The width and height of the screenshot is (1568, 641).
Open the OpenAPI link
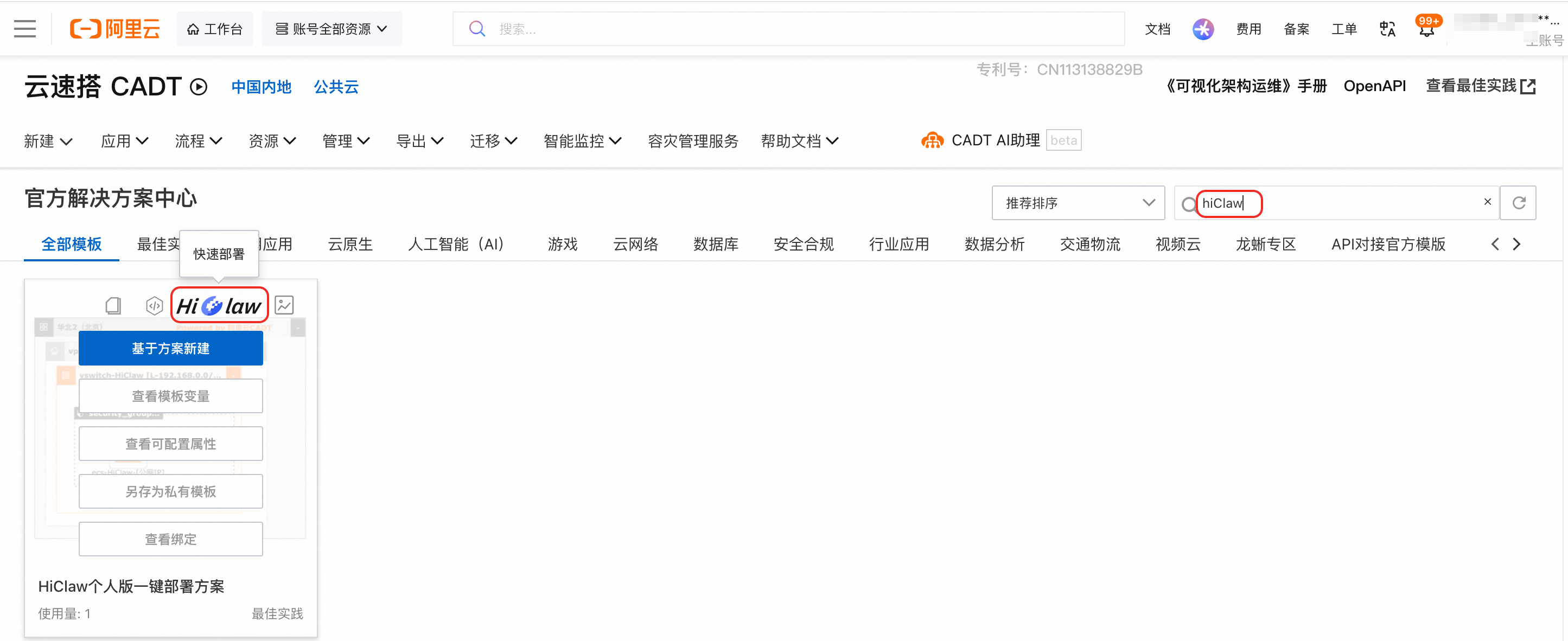(1374, 86)
